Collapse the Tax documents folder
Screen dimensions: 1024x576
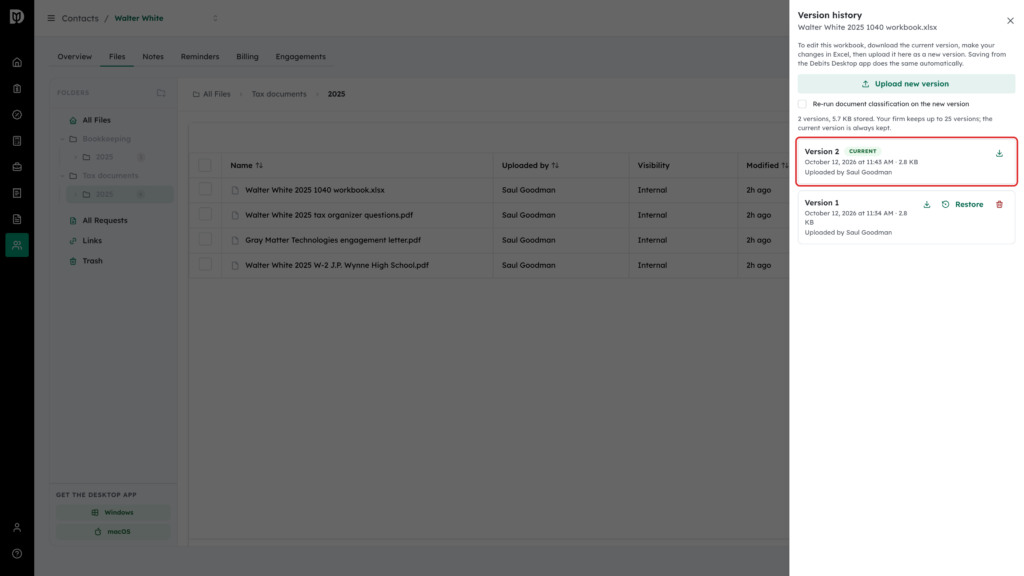point(63,176)
